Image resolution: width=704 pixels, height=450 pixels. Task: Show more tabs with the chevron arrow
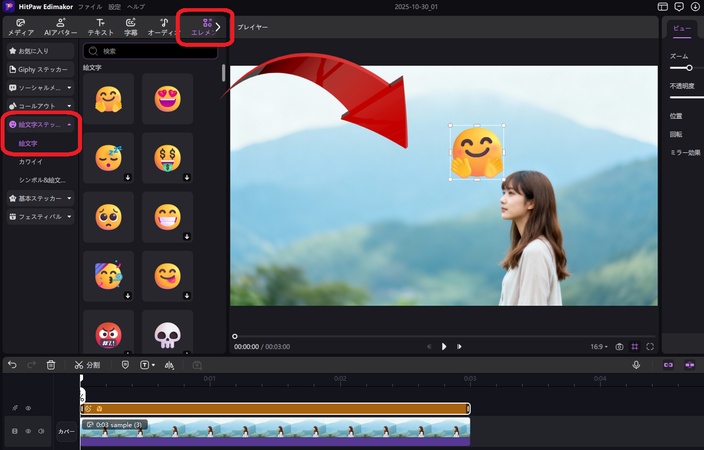tap(218, 27)
